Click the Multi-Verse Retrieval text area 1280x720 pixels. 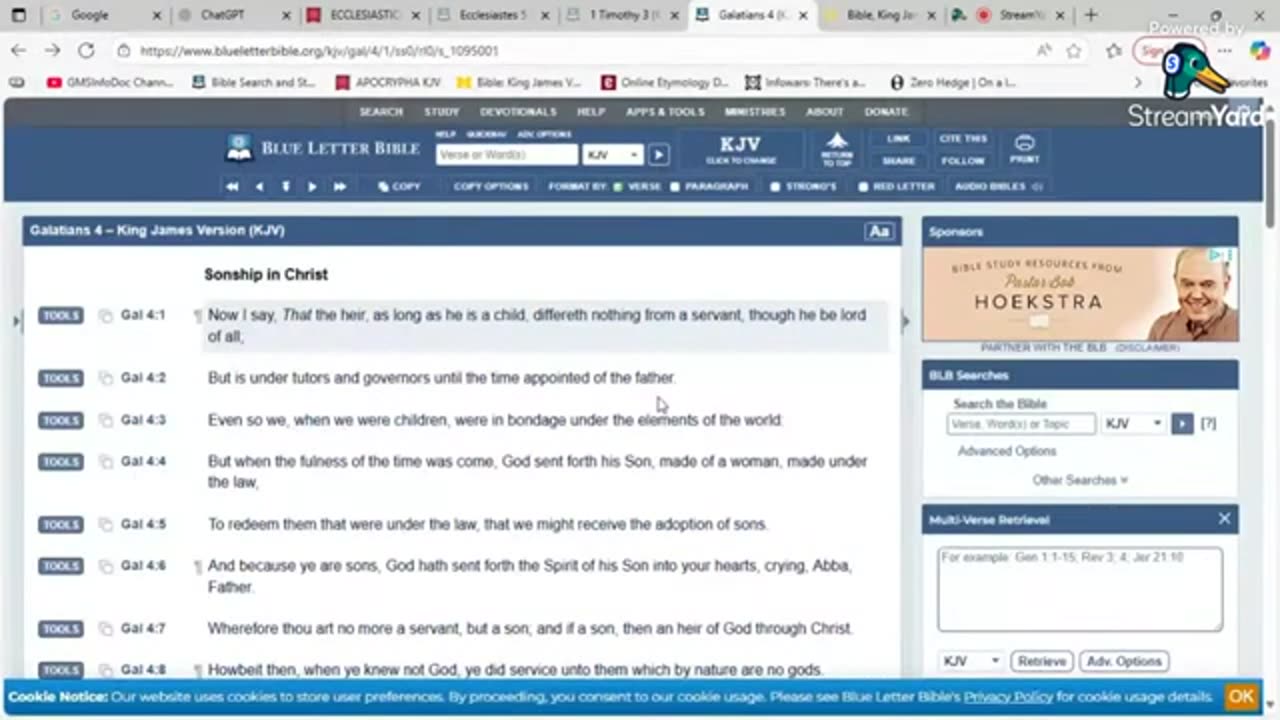tap(1080, 589)
